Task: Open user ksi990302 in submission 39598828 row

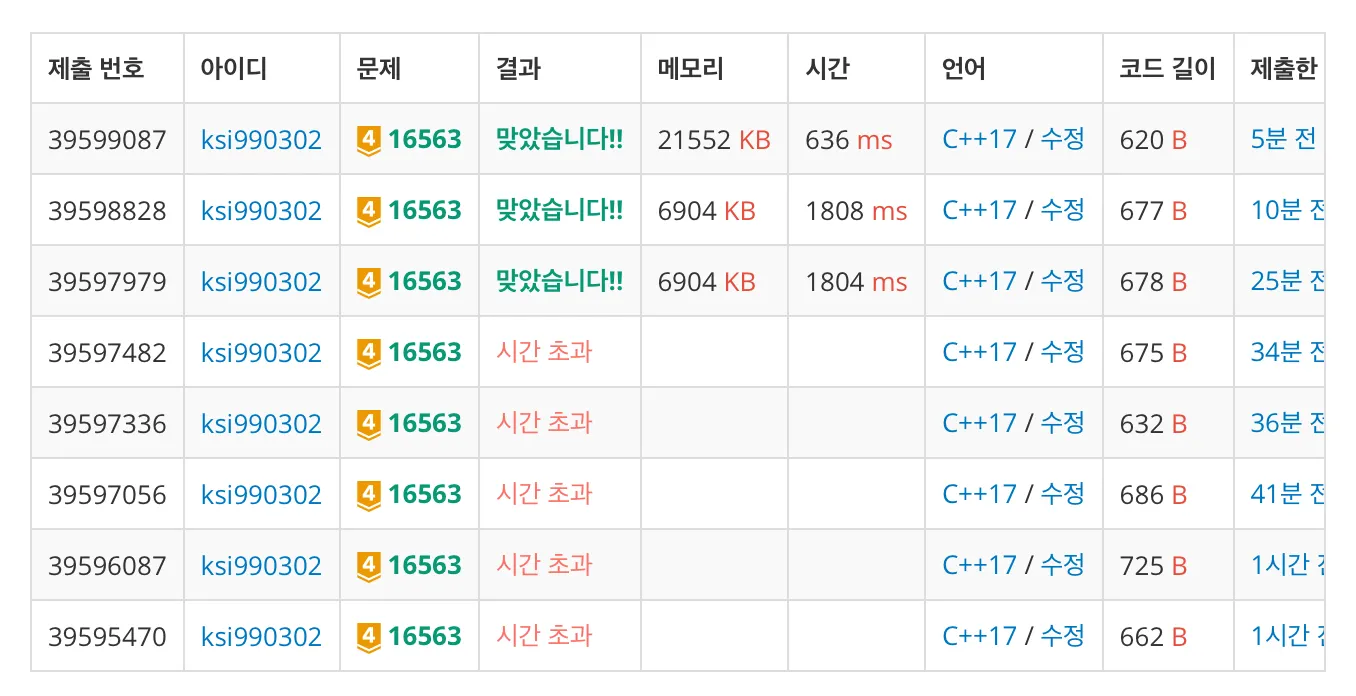Action: tap(261, 211)
